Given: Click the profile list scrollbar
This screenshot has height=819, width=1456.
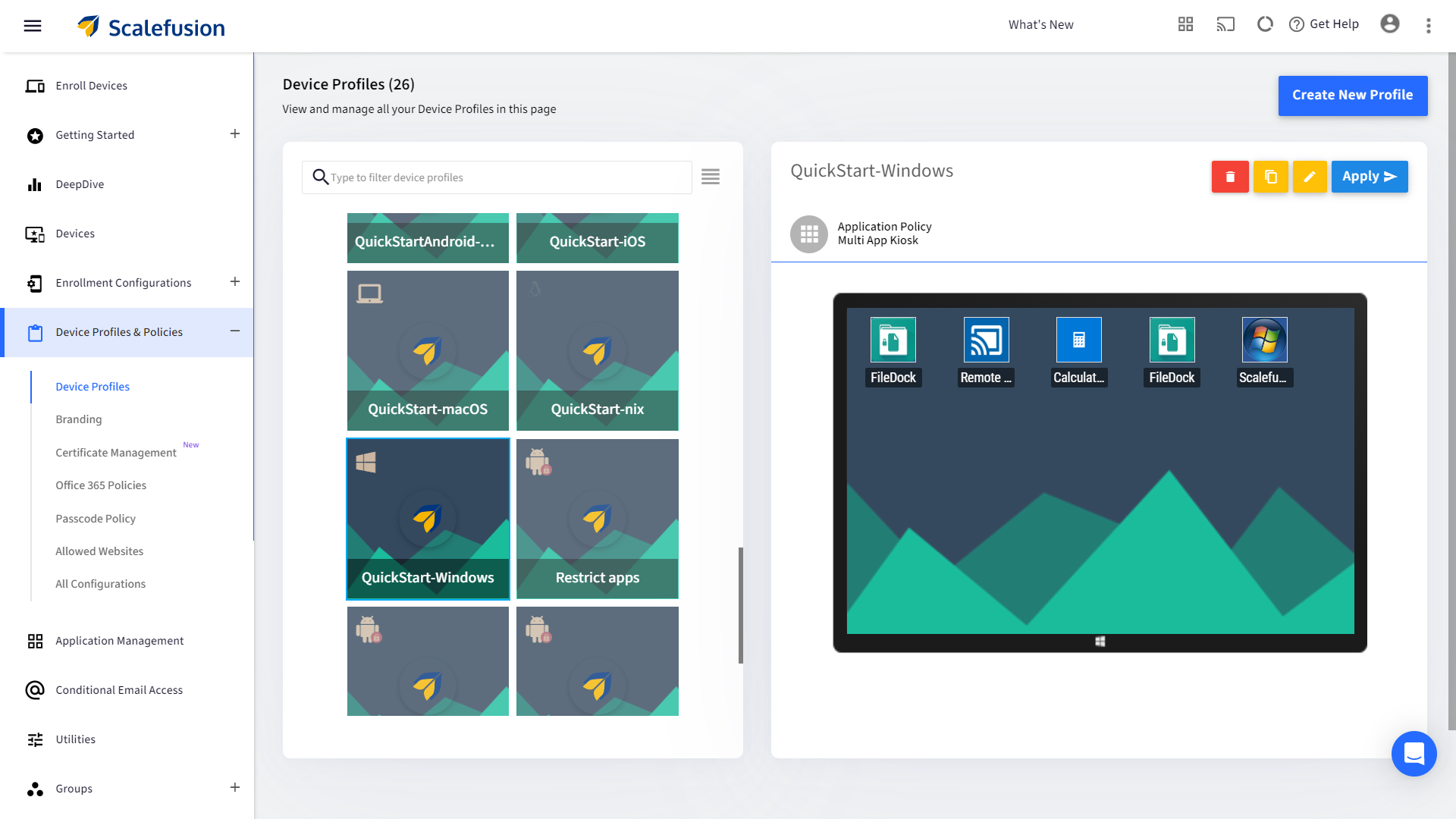Looking at the screenshot, I should tap(741, 605).
